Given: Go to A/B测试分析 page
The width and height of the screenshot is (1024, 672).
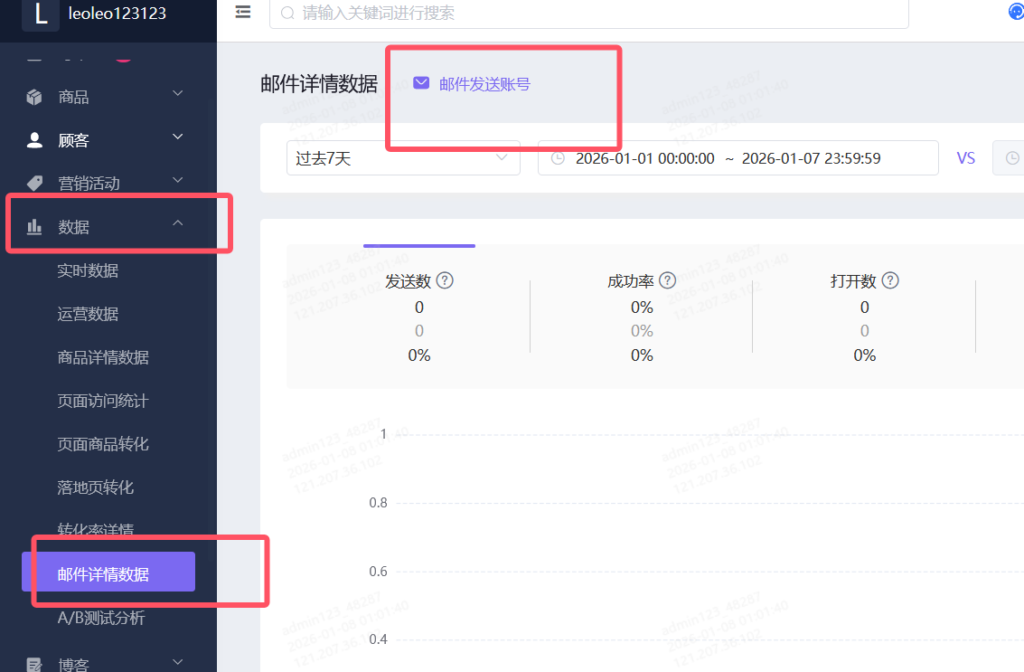Looking at the screenshot, I should 101,618.
